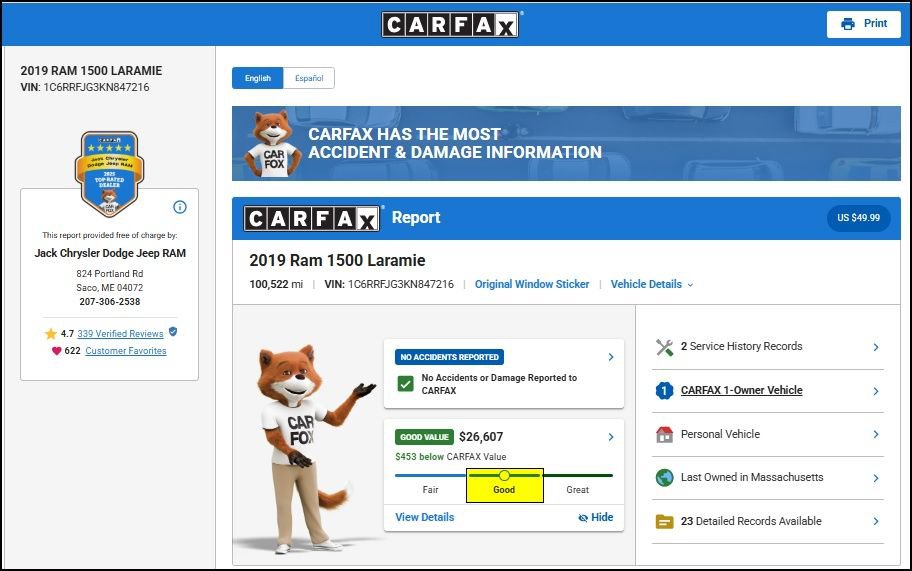Click the US $49.99 price pill
Viewport: 912px width, 571px height.
tap(858, 218)
